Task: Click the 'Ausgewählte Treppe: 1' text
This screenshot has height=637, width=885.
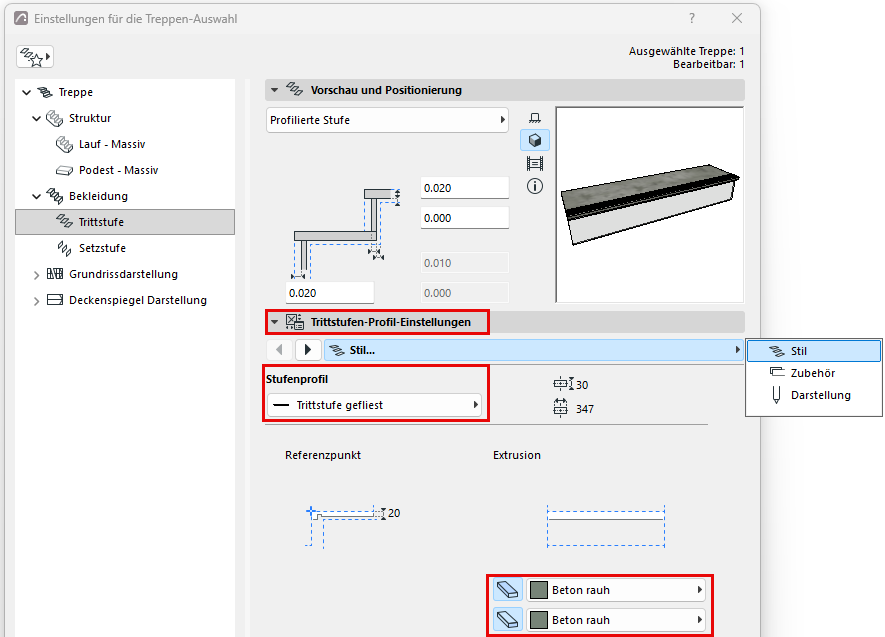Action: [x=686, y=51]
